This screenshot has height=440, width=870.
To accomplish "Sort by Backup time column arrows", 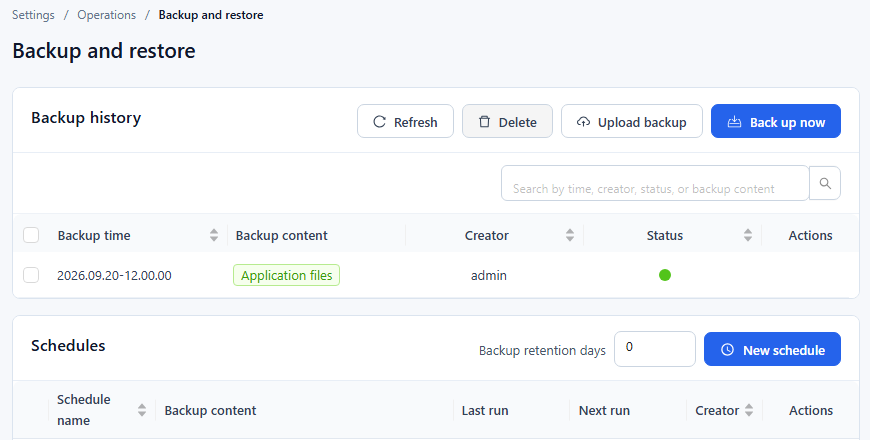I will click(x=214, y=235).
